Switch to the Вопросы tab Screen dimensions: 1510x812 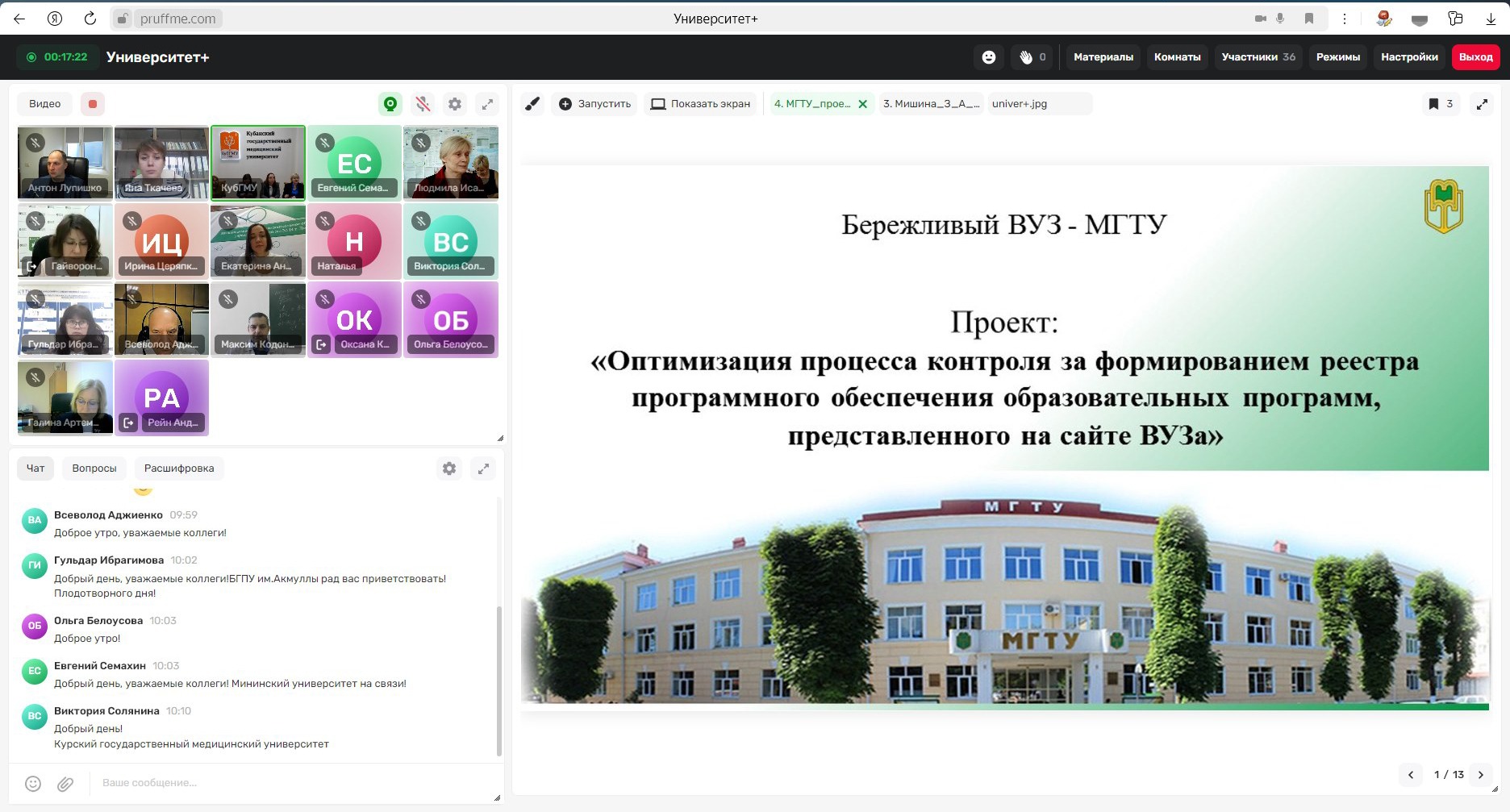[x=94, y=468]
